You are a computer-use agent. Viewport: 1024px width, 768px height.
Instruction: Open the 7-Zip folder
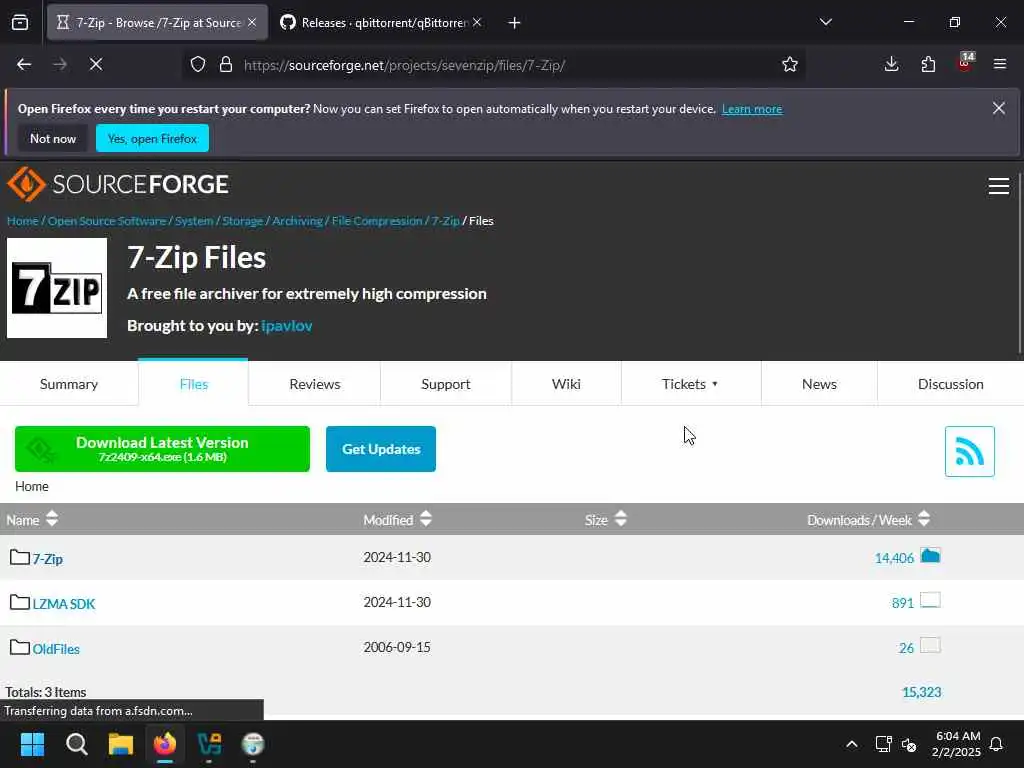tap(48, 559)
